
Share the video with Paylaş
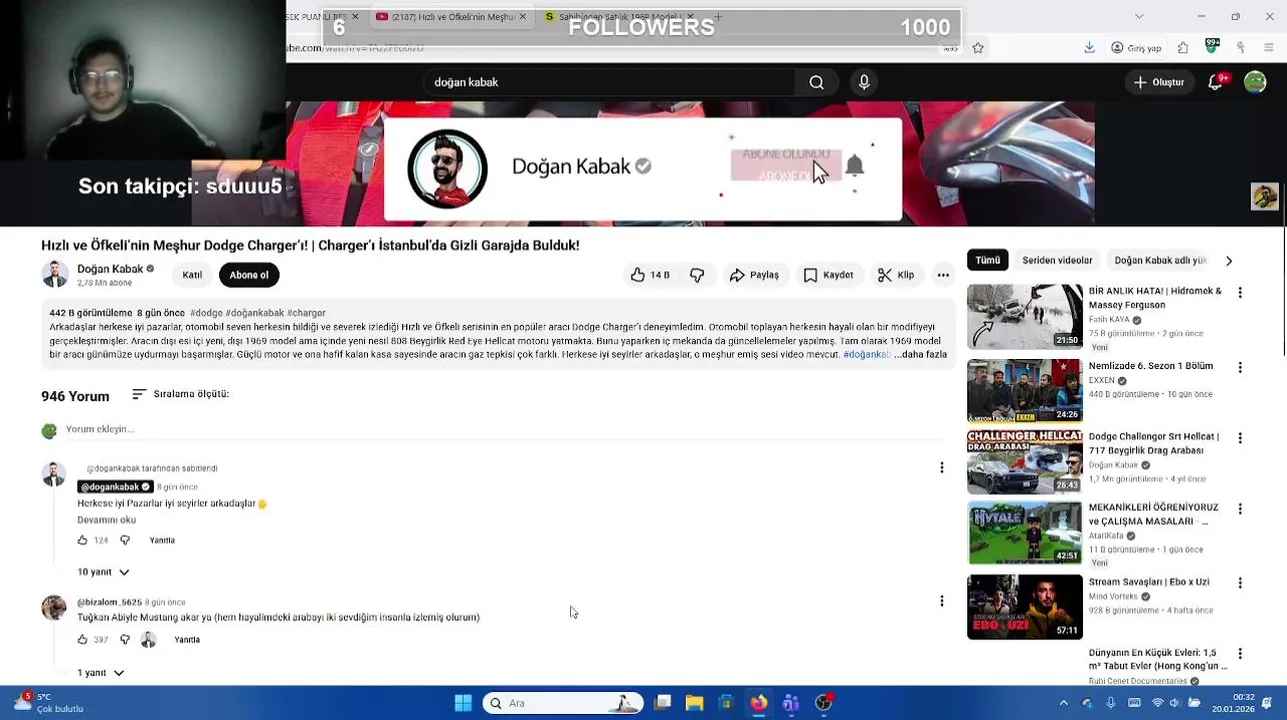(754, 275)
